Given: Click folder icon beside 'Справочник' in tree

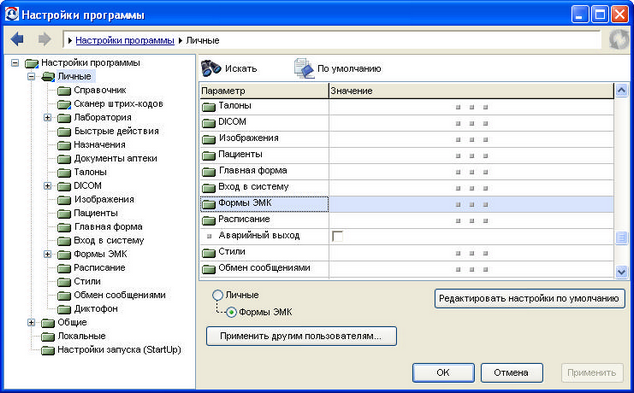Looking at the screenshot, I should click(64, 91).
